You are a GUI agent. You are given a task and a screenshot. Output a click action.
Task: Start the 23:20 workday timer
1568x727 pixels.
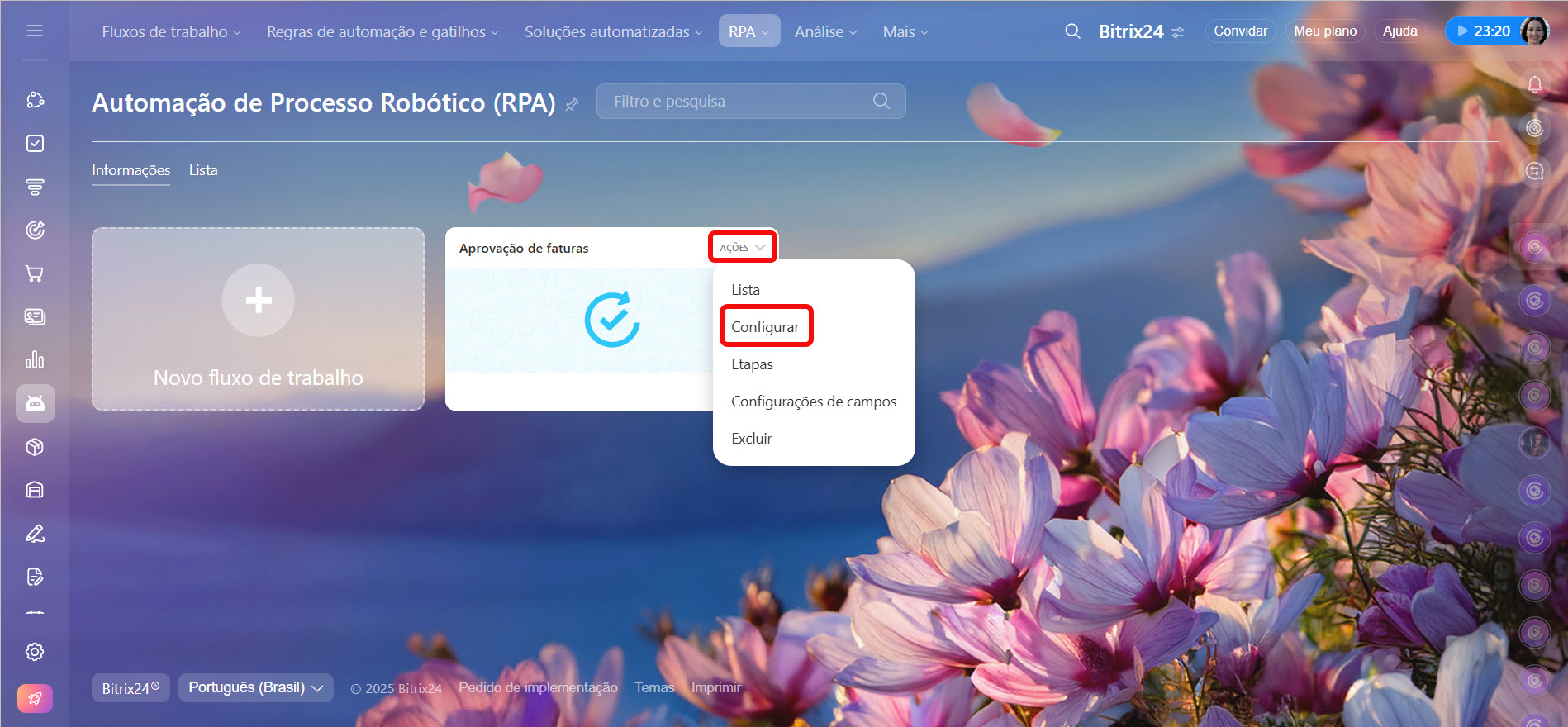1484,31
